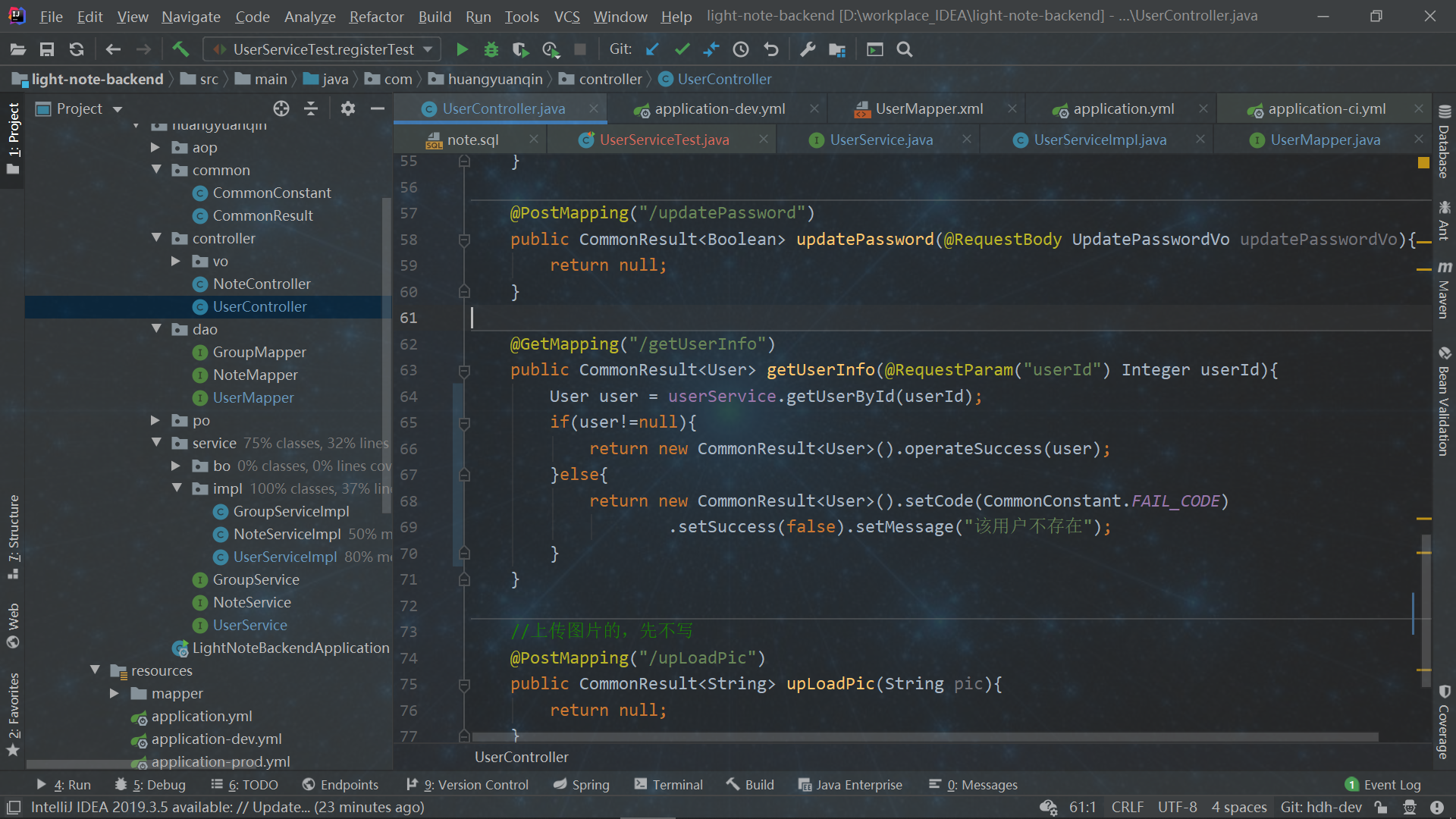1456x819 pixels.
Task: Click the Build project hammer icon
Action: click(x=180, y=49)
